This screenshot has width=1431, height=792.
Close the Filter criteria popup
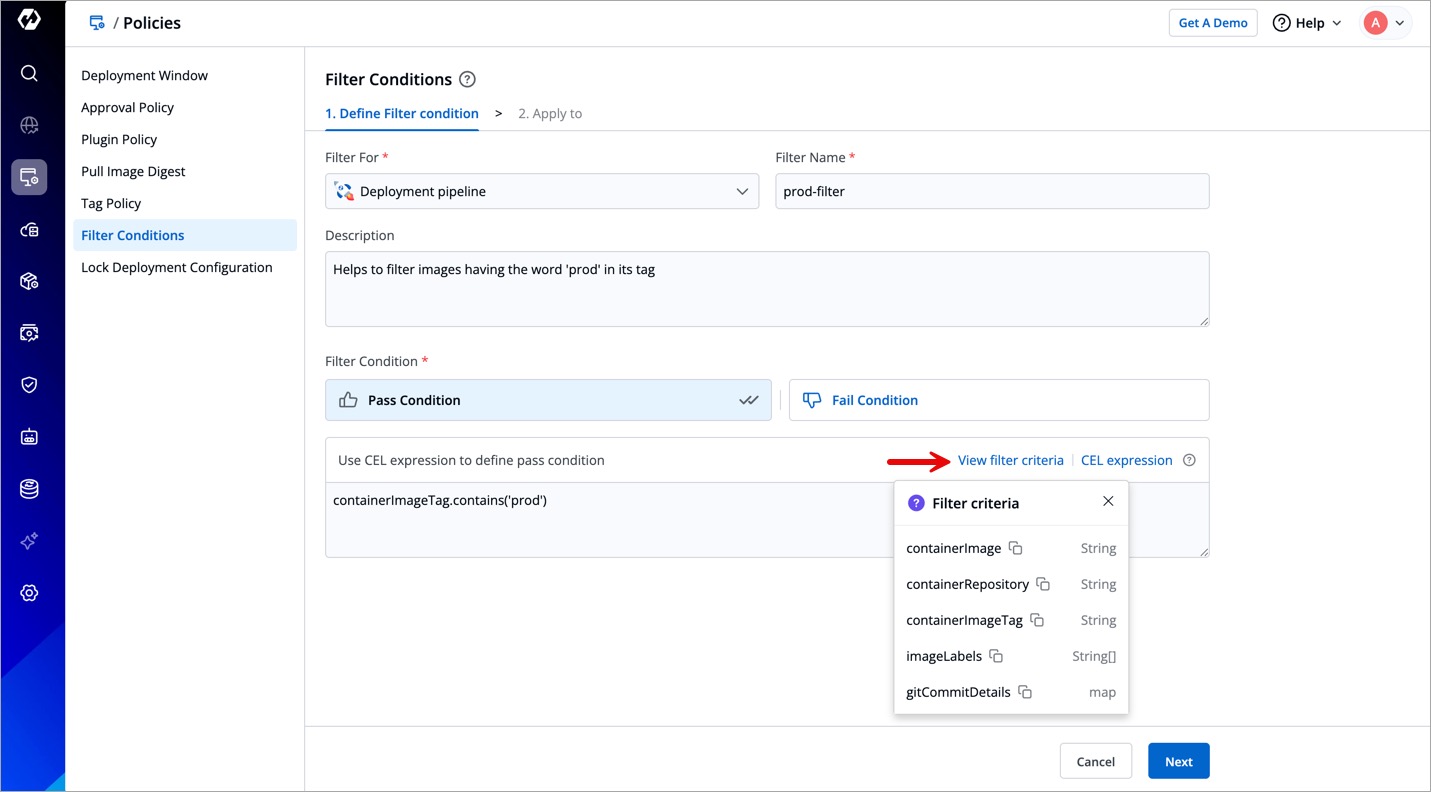(1108, 501)
